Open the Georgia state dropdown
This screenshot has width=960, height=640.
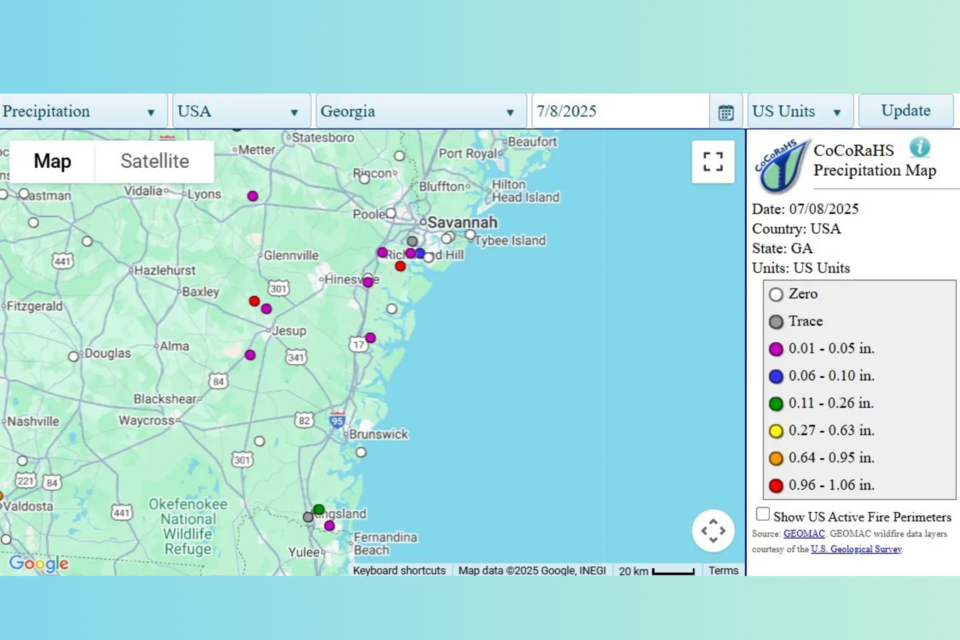[421, 111]
